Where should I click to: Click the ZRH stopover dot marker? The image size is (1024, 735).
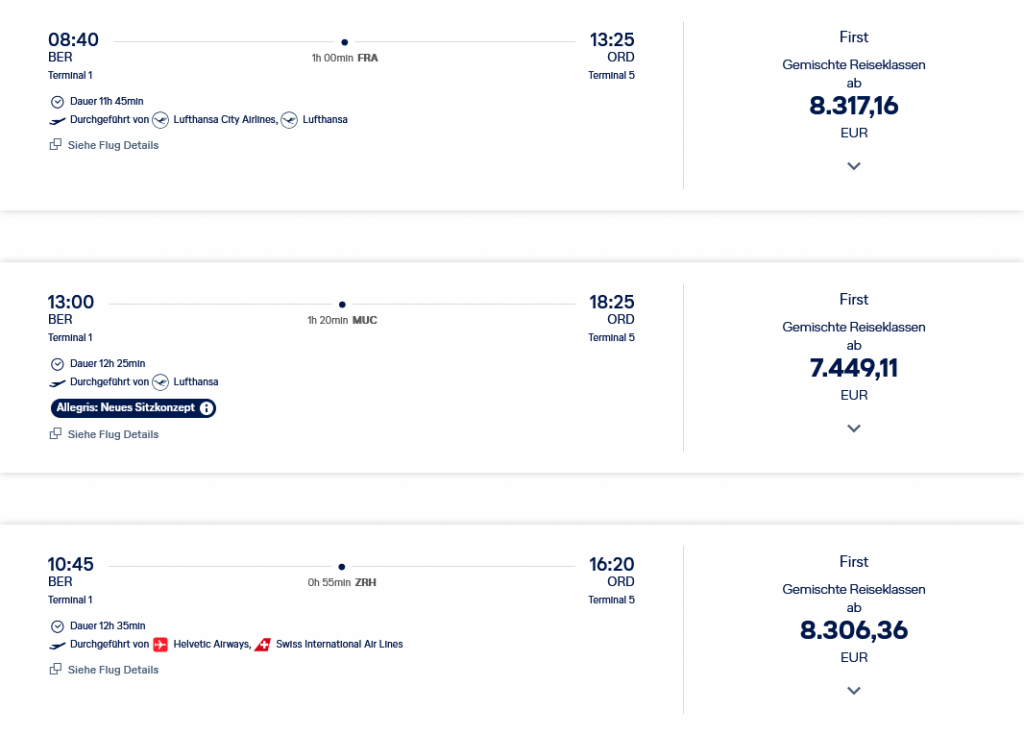click(x=342, y=566)
